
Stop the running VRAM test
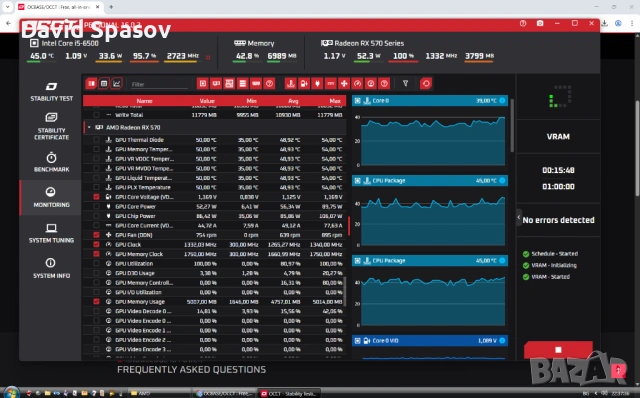[558, 350]
